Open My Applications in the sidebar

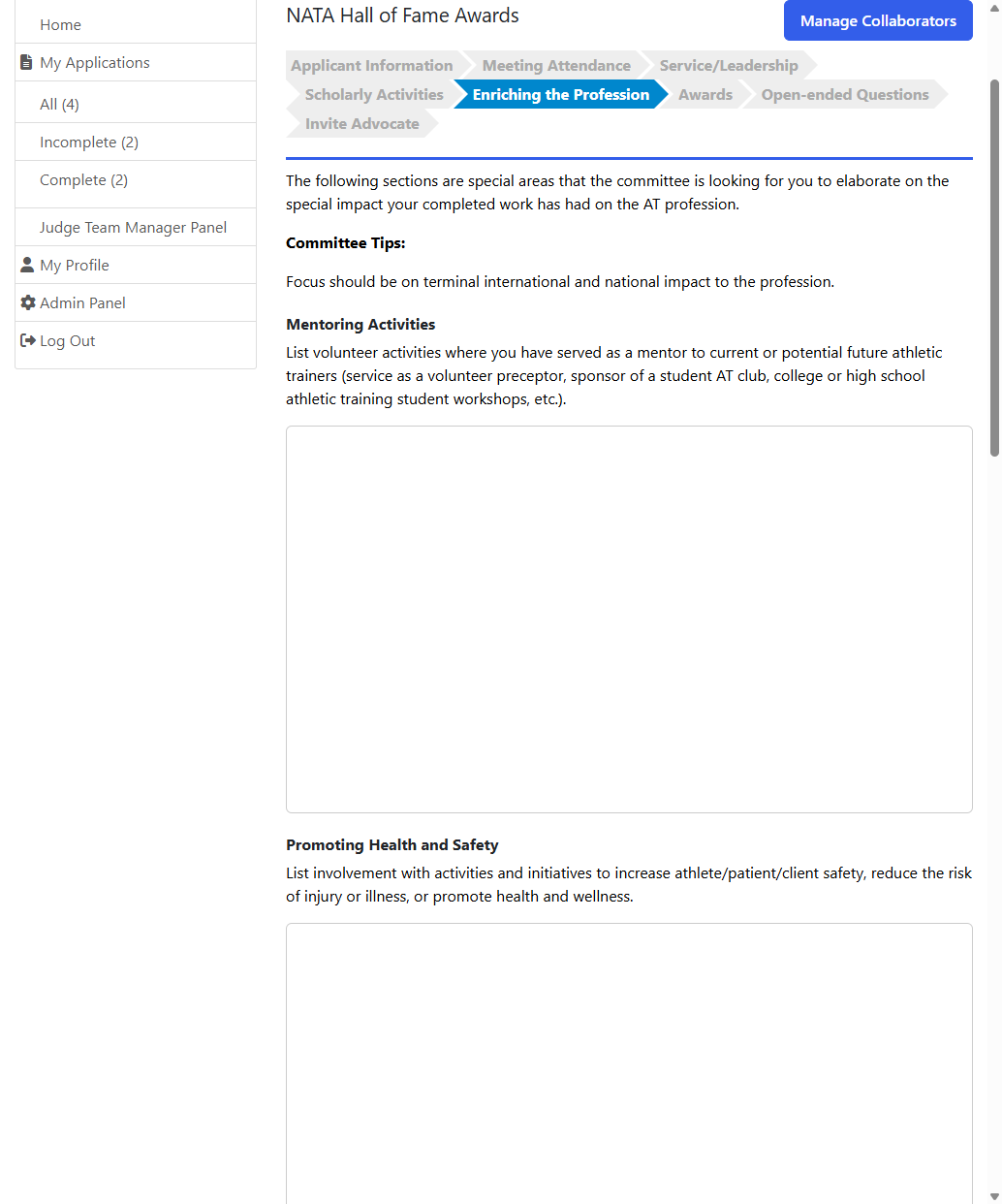pyautogui.click(x=95, y=62)
